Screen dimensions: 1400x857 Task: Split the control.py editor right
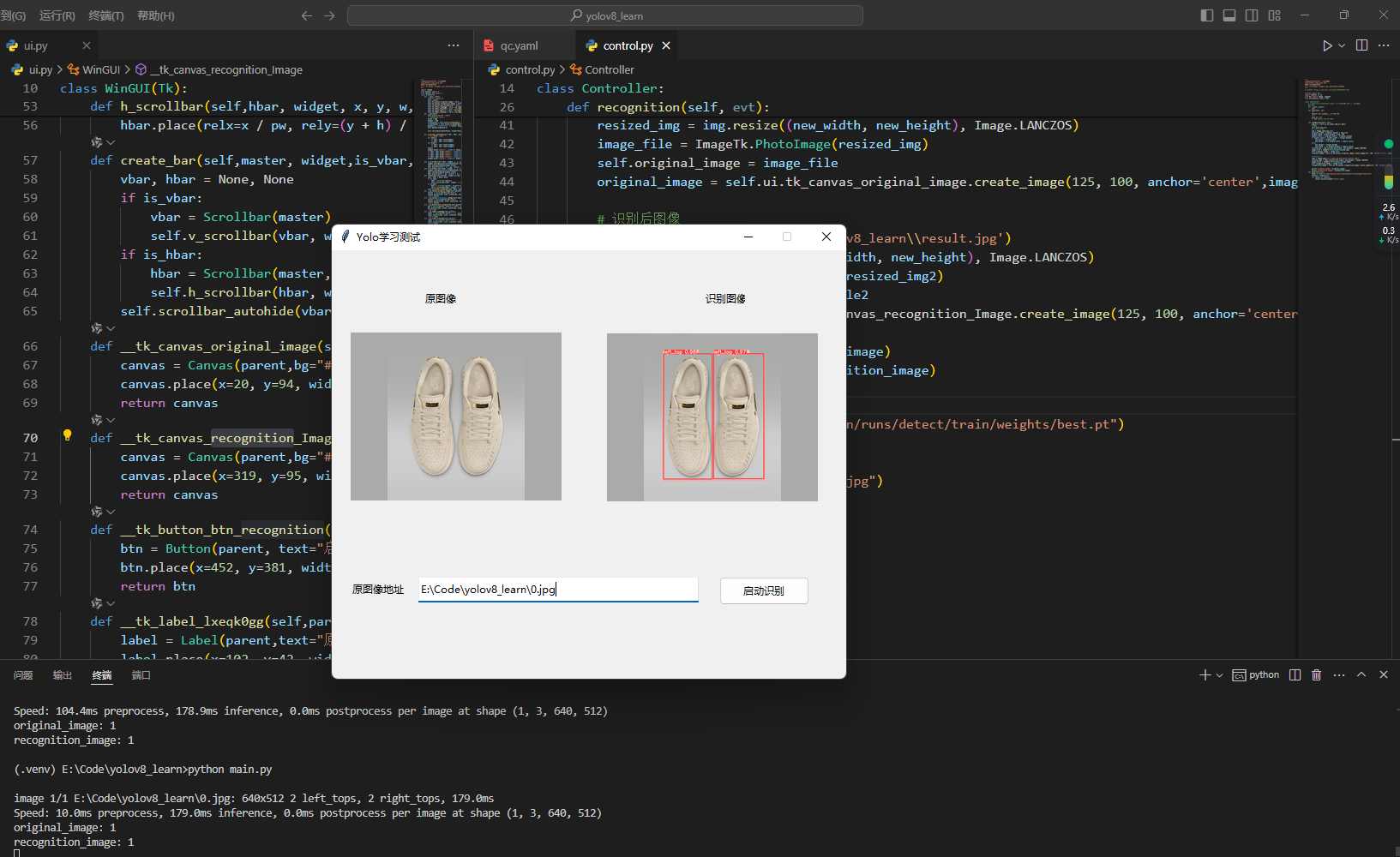[1362, 45]
